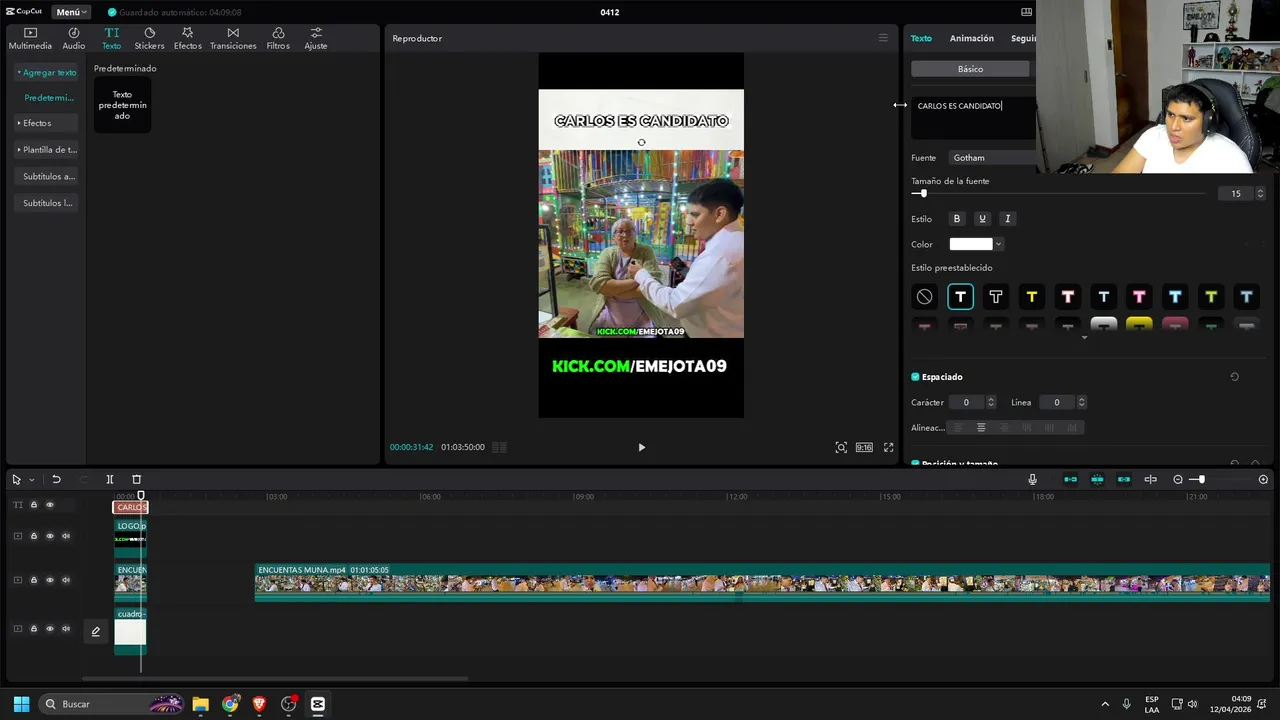
Task: Click the white text color swatch
Action: click(971, 245)
